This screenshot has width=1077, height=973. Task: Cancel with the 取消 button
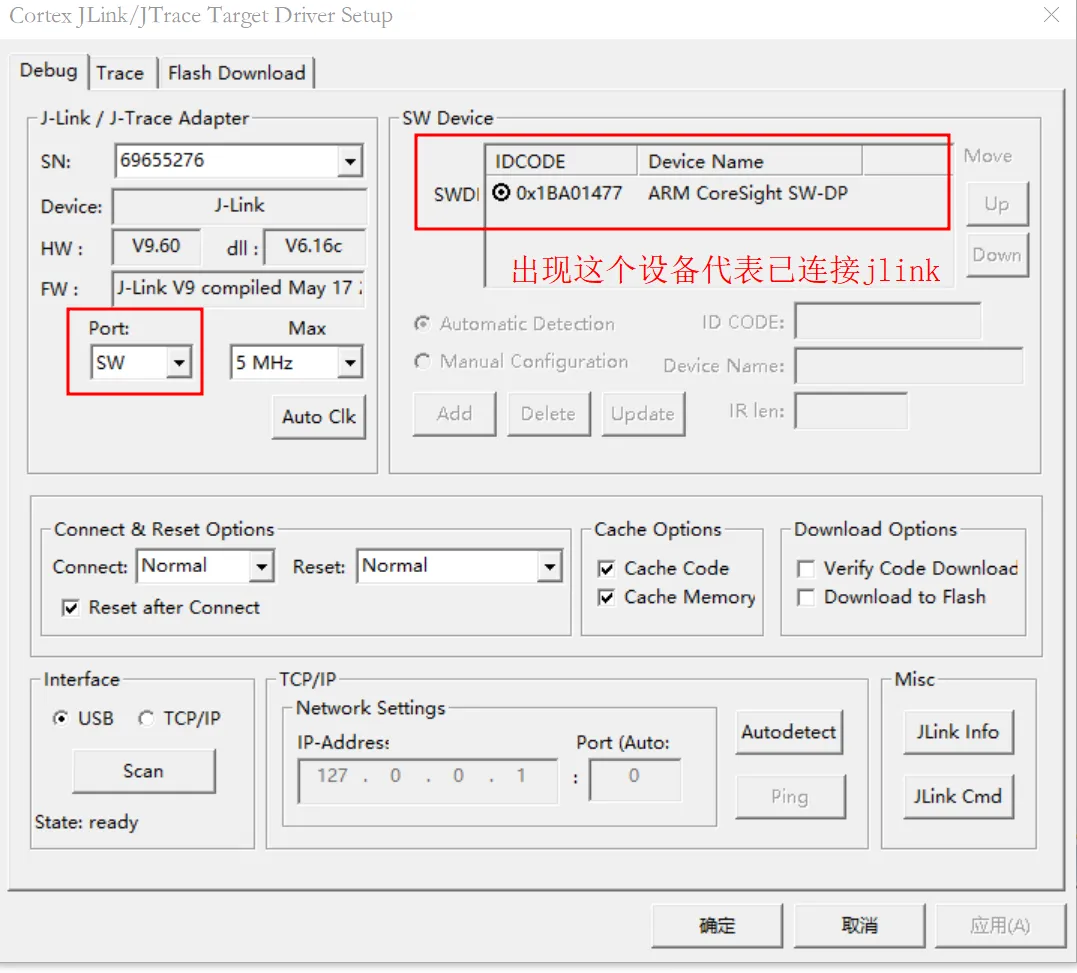[x=859, y=926]
